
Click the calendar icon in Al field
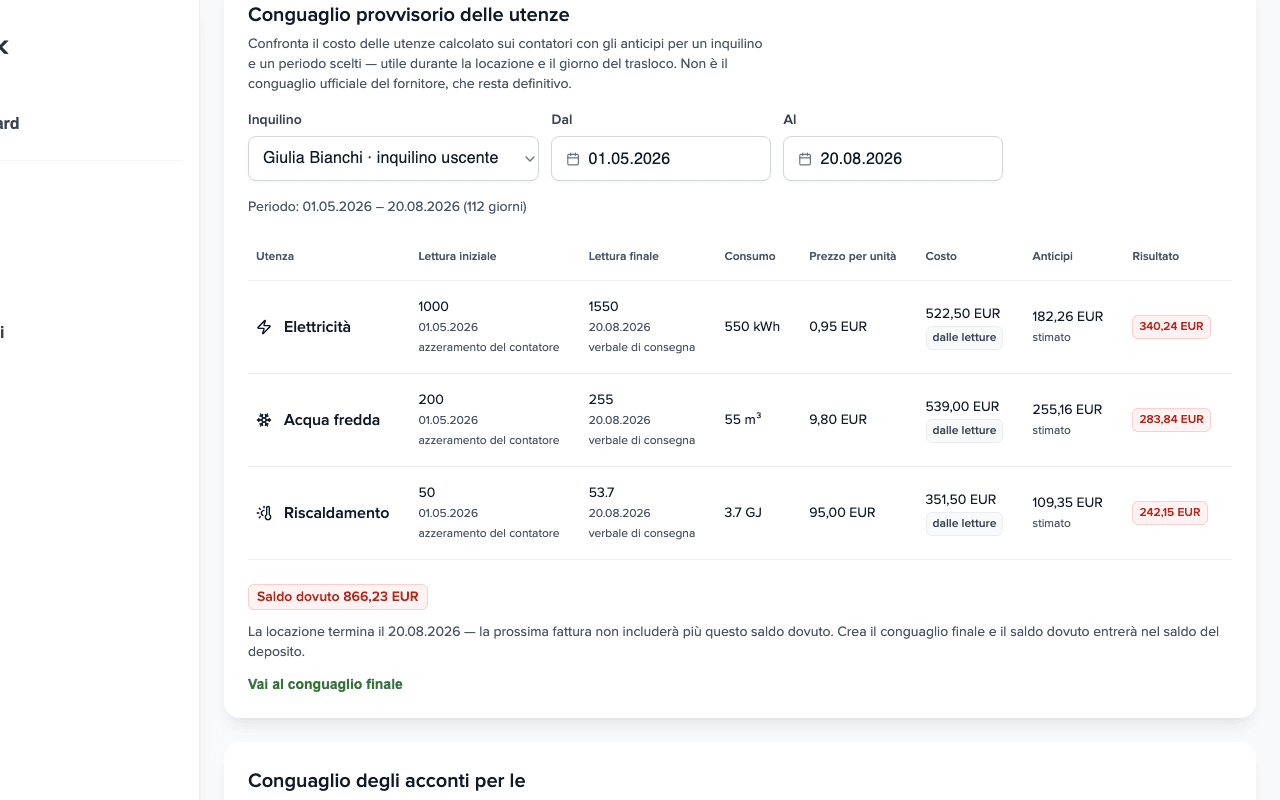click(805, 159)
